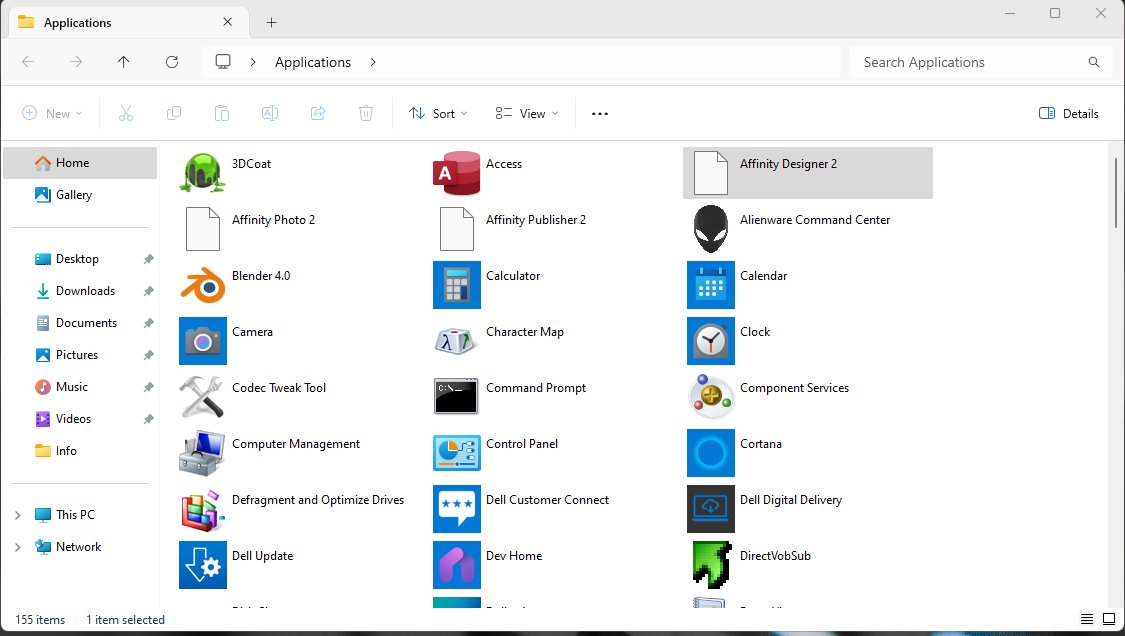Open the 3DCoat application icon
Screen dimensions: 1125x636
(x=202, y=172)
